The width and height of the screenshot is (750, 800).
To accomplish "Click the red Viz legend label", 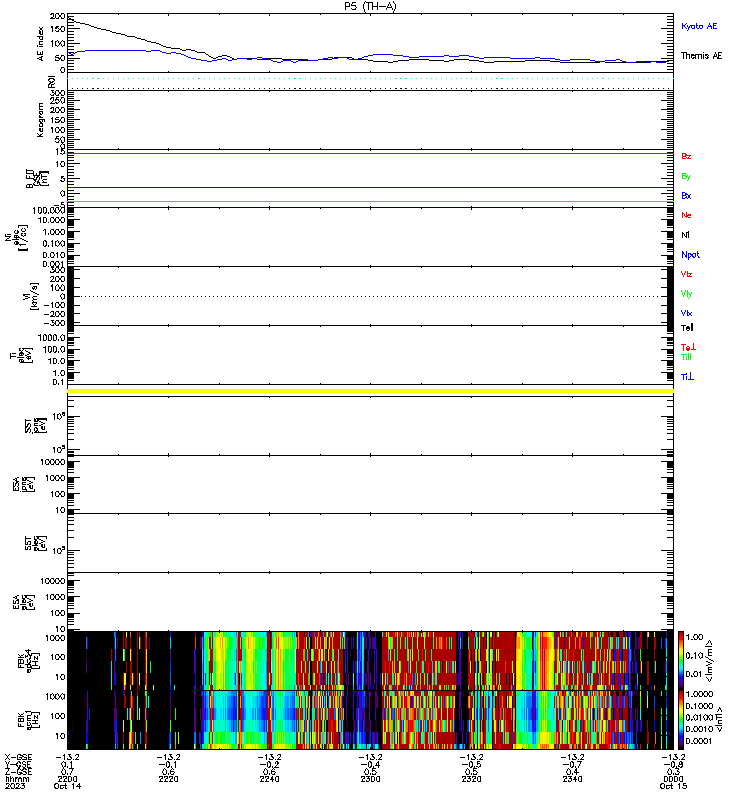I will click(x=686, y=274).
